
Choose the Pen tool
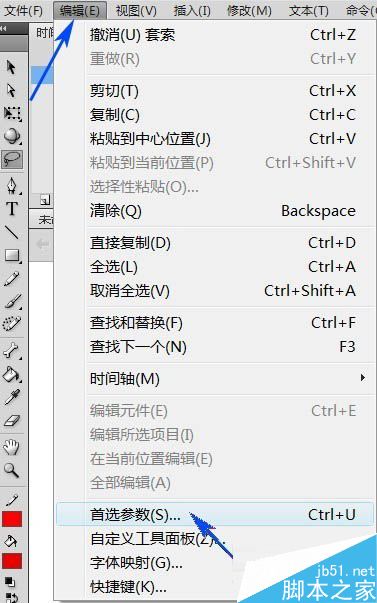coord(12,186)
